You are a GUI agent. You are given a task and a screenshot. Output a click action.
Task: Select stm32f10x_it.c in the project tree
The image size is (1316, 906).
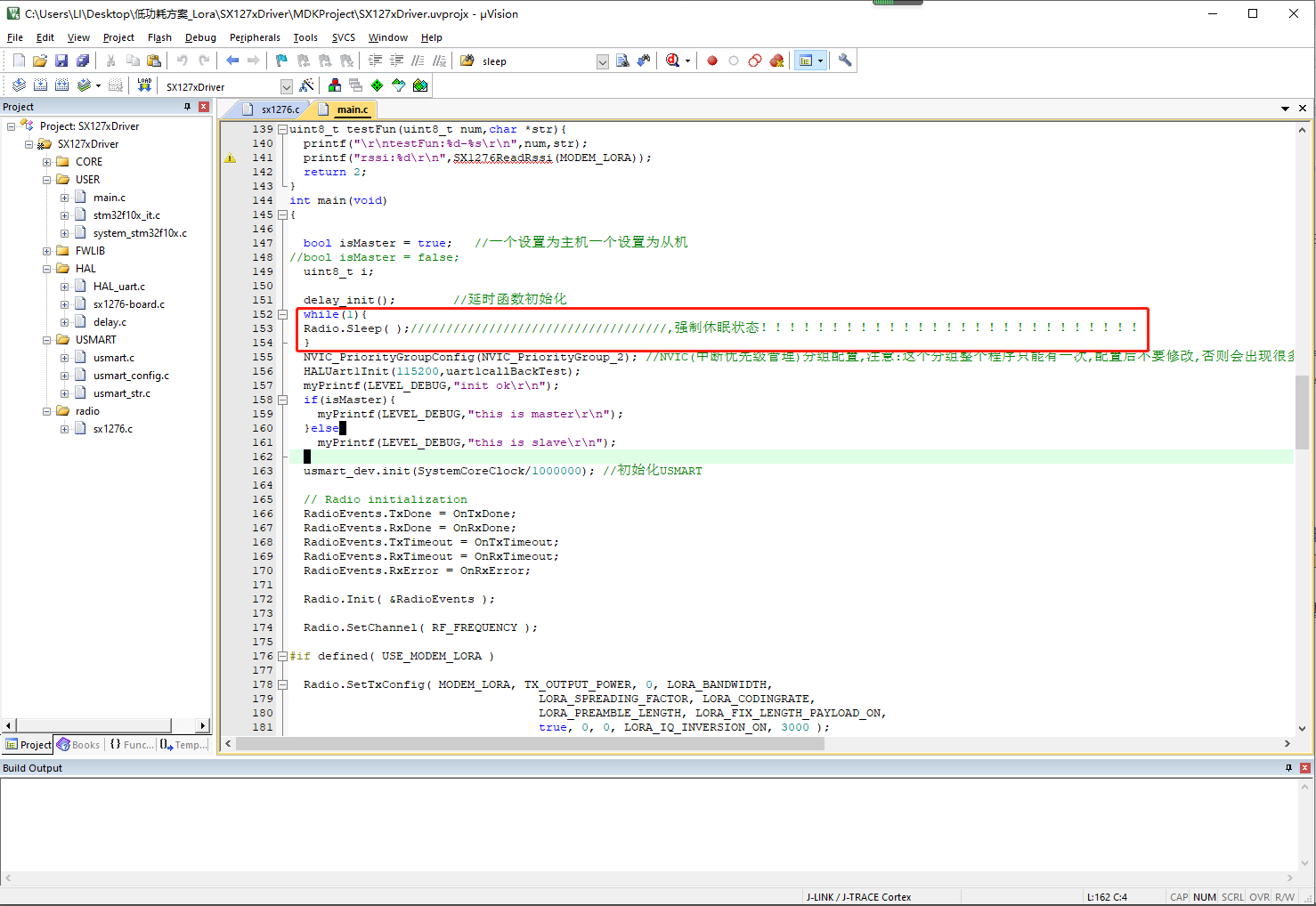pyautogui.click(x=126, y=215)
